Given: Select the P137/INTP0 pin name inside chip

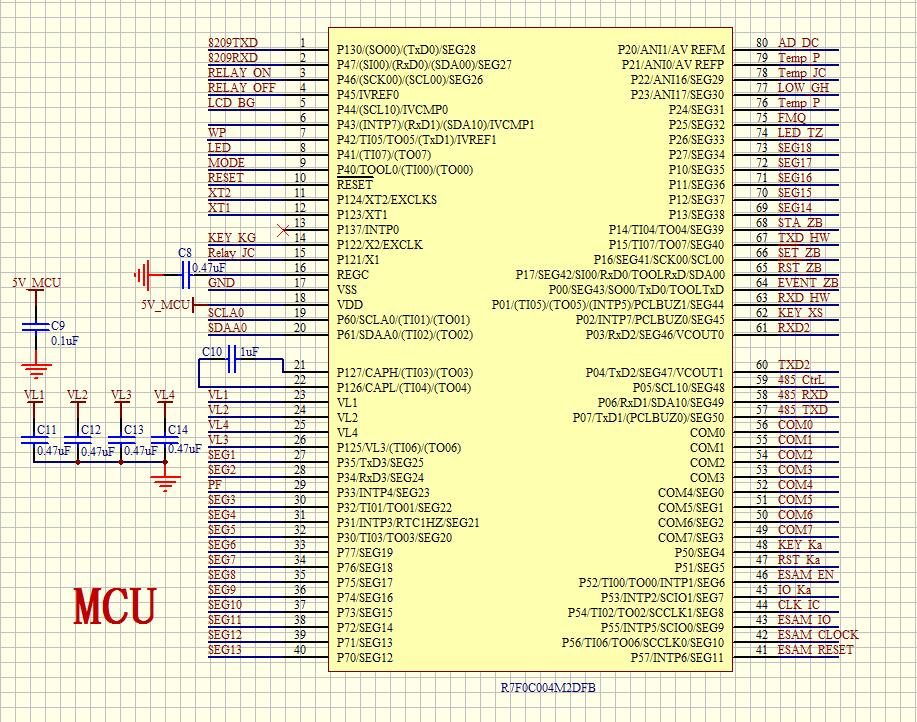Looking at the screenshot, I should (x=367, y=230).
